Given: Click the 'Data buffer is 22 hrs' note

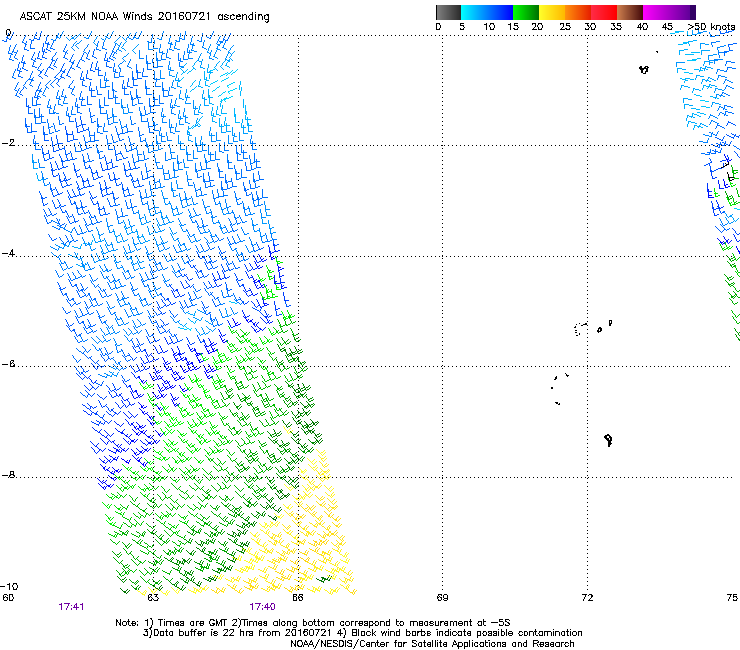Looking at the screenshot, I should (362, 633).
